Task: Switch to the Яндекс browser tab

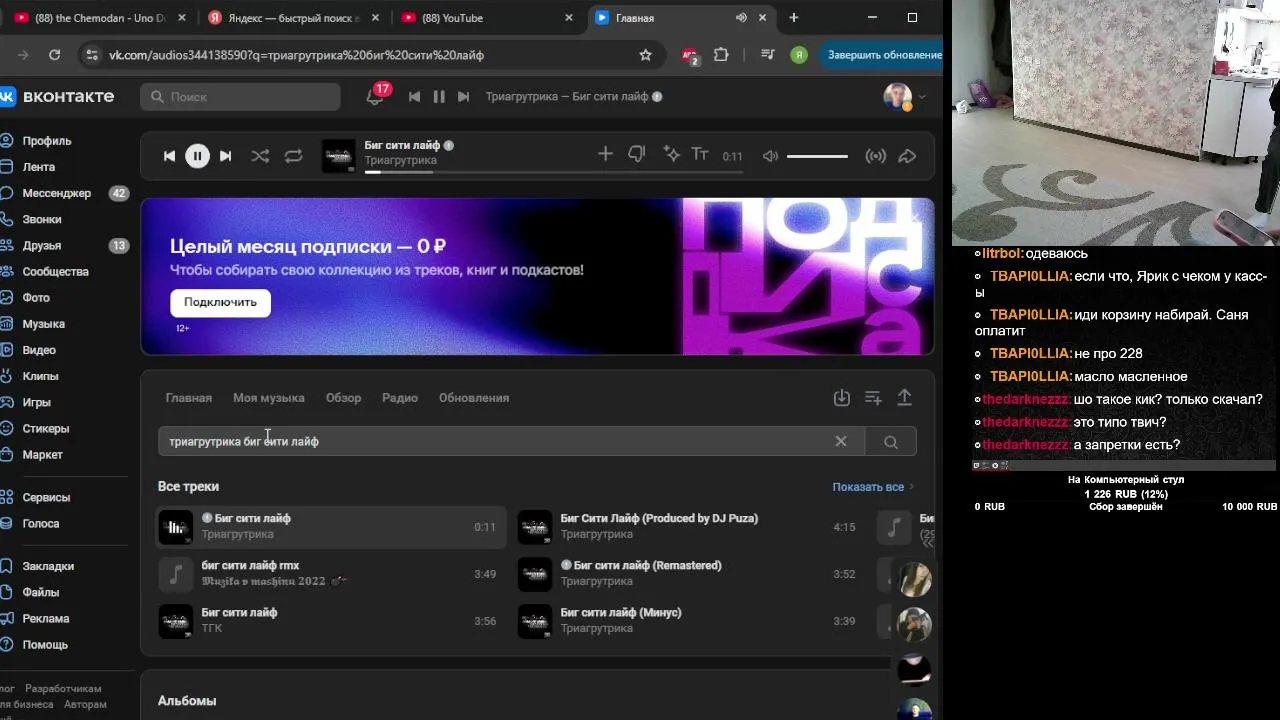Action: [x=291, y=18]
